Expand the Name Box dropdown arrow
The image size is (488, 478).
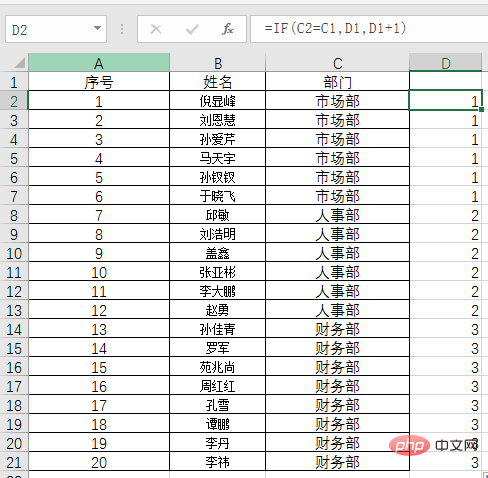tap(97, 28)
